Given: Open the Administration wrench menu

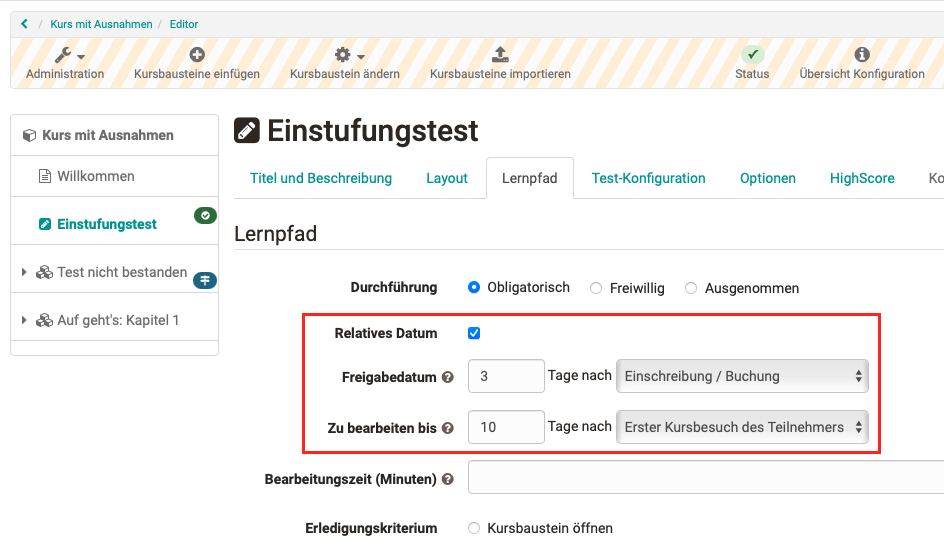Looking at the screenshot, I should [65, 56].
